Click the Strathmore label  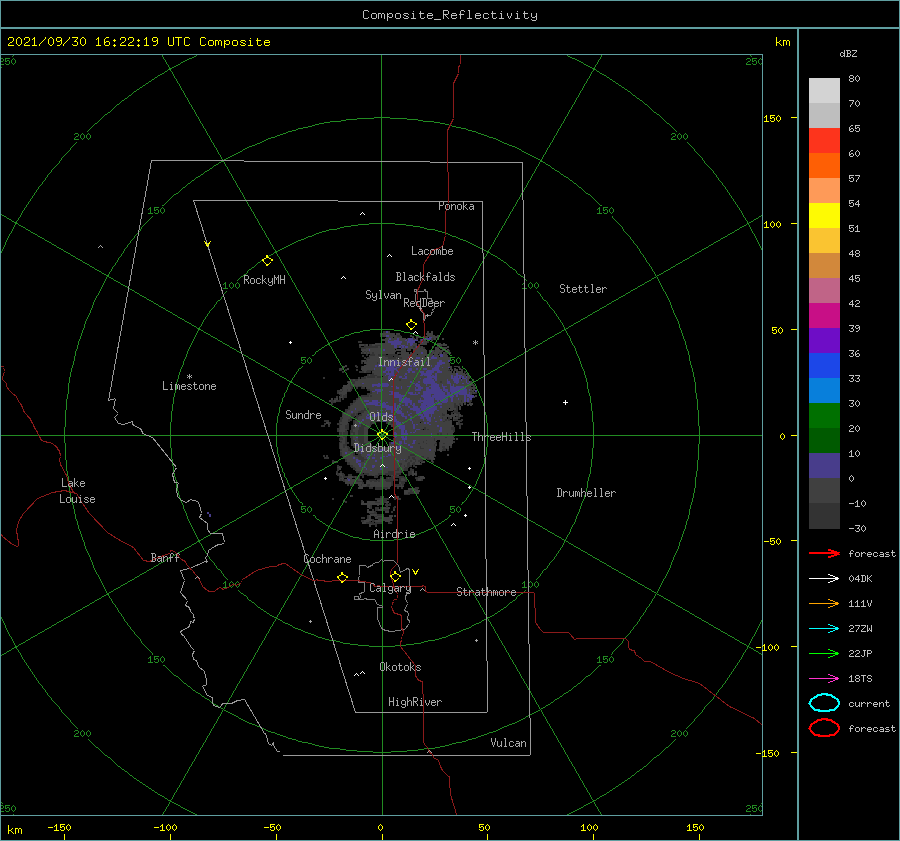point(486,592)
